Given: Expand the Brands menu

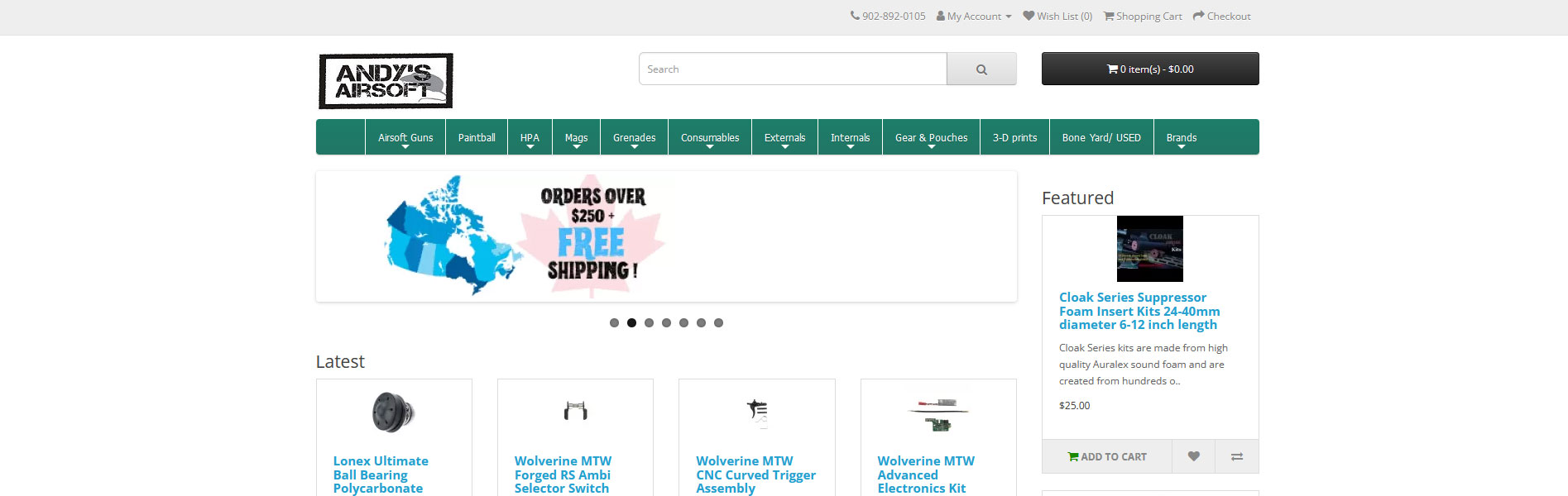Looking at the screenshot, I should click(x=1181, y=137).
